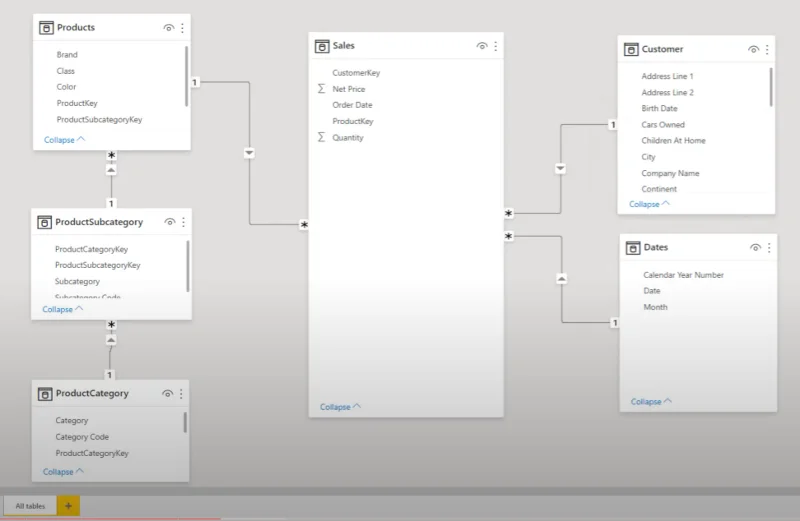Viewport: 800px width, 521px height.
Task: Select Order Date field in Sales
Action: (x=353, y=105)
